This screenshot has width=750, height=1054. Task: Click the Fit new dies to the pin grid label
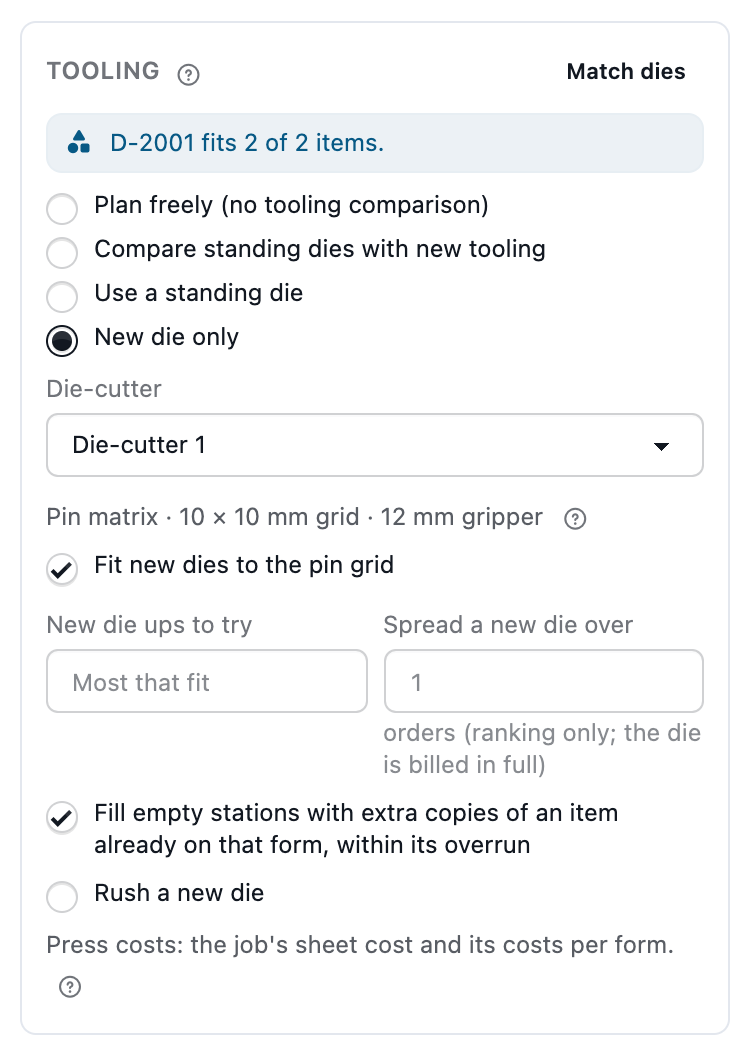(x=244, y=565)
